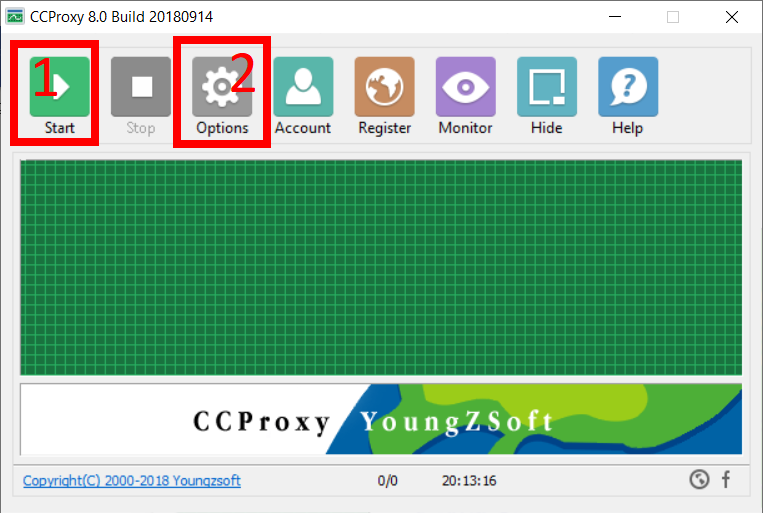Image resolution: width=763 pixels, height=513 pixels.
Task: Close the CCProxy window
Action: tap(731, 17)
